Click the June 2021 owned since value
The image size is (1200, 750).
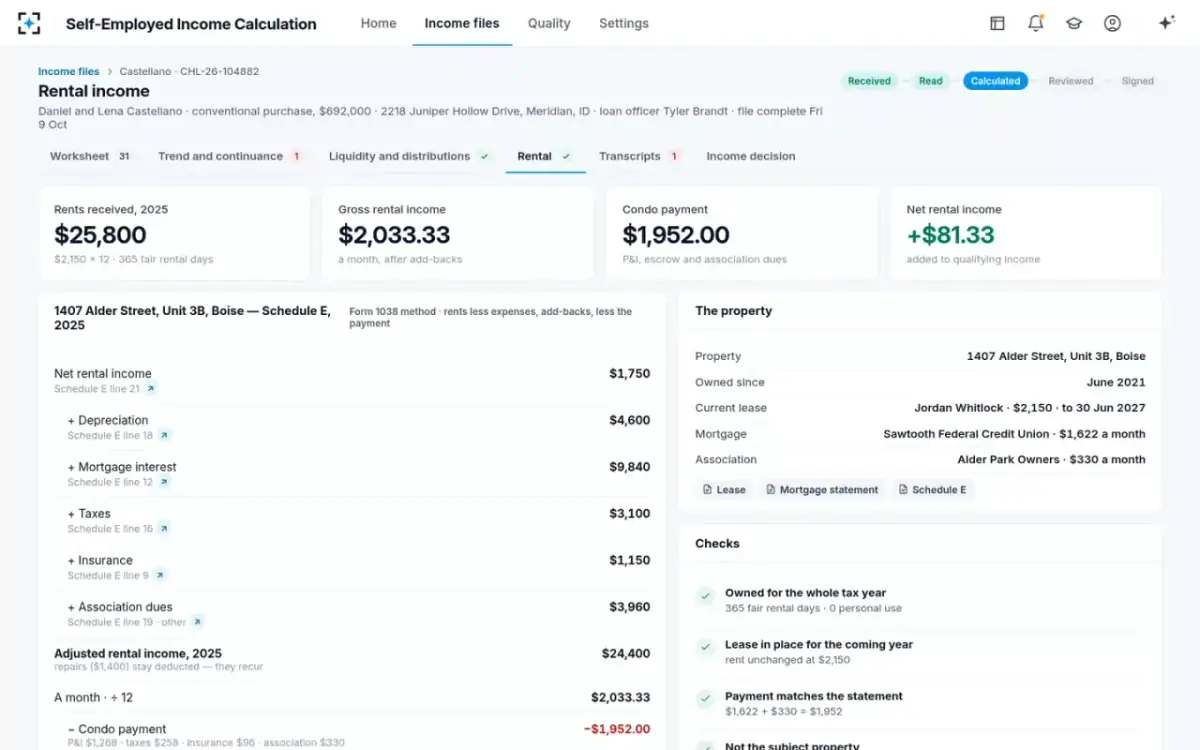point(1116,382)
